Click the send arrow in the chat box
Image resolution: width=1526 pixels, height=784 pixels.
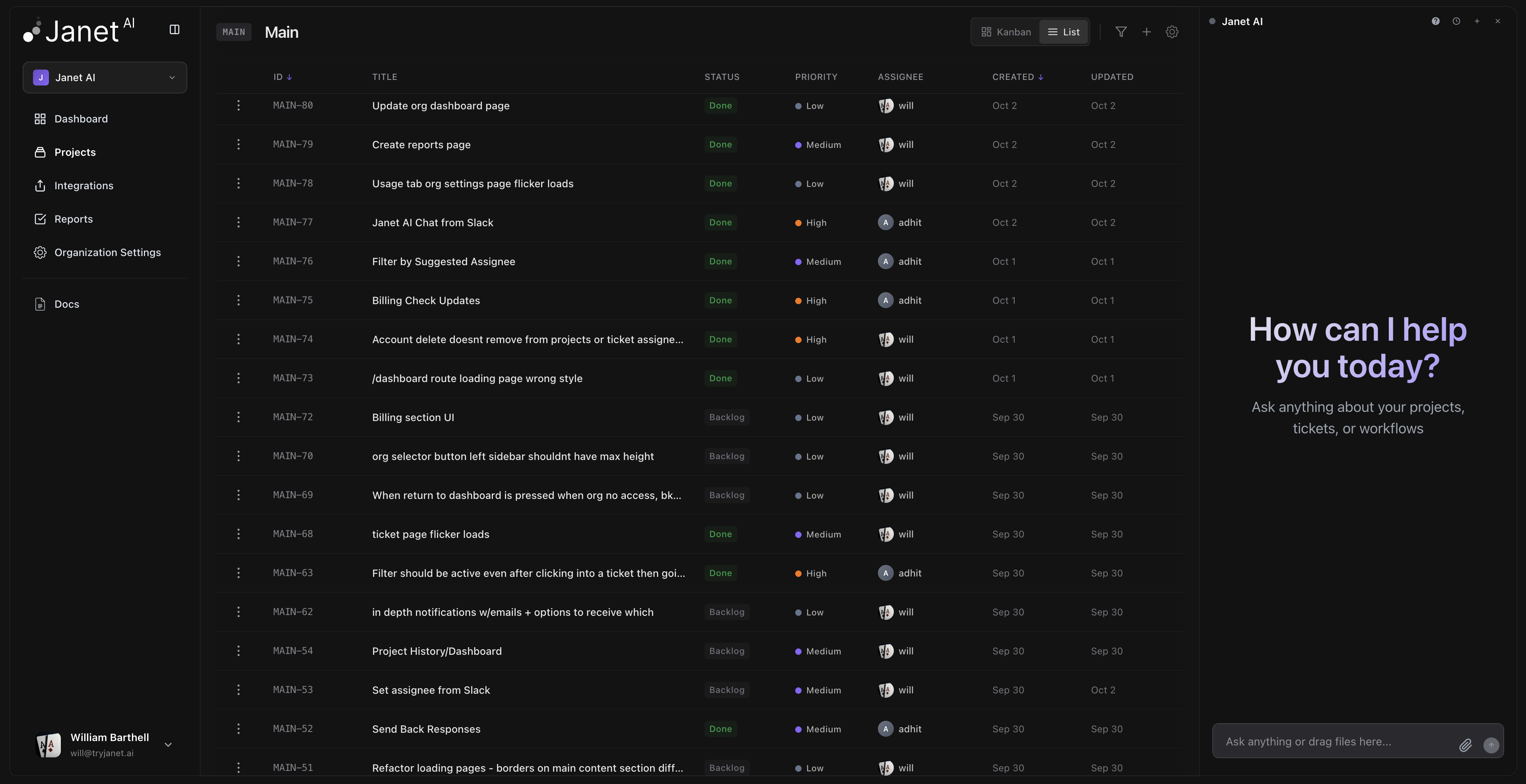pyautogui.click(x=1491, y=745)
